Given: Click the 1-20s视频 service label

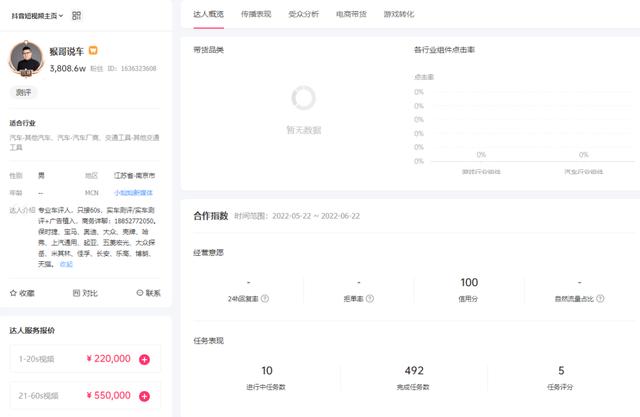Looking at the screenshot, I should click(x=36, y=359).
